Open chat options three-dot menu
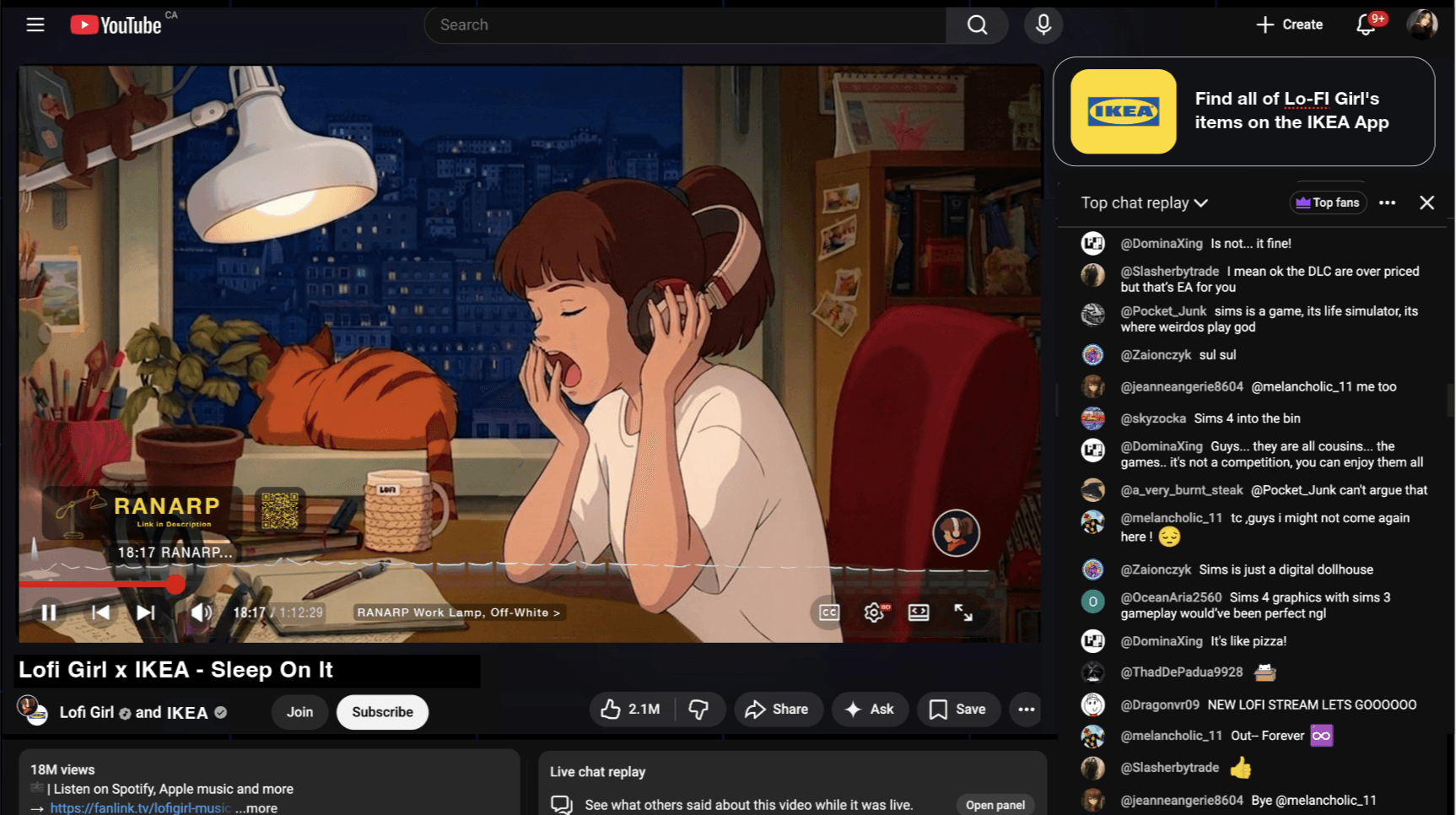Screen dimensions: 1456x815 (x=1387, y=202)
